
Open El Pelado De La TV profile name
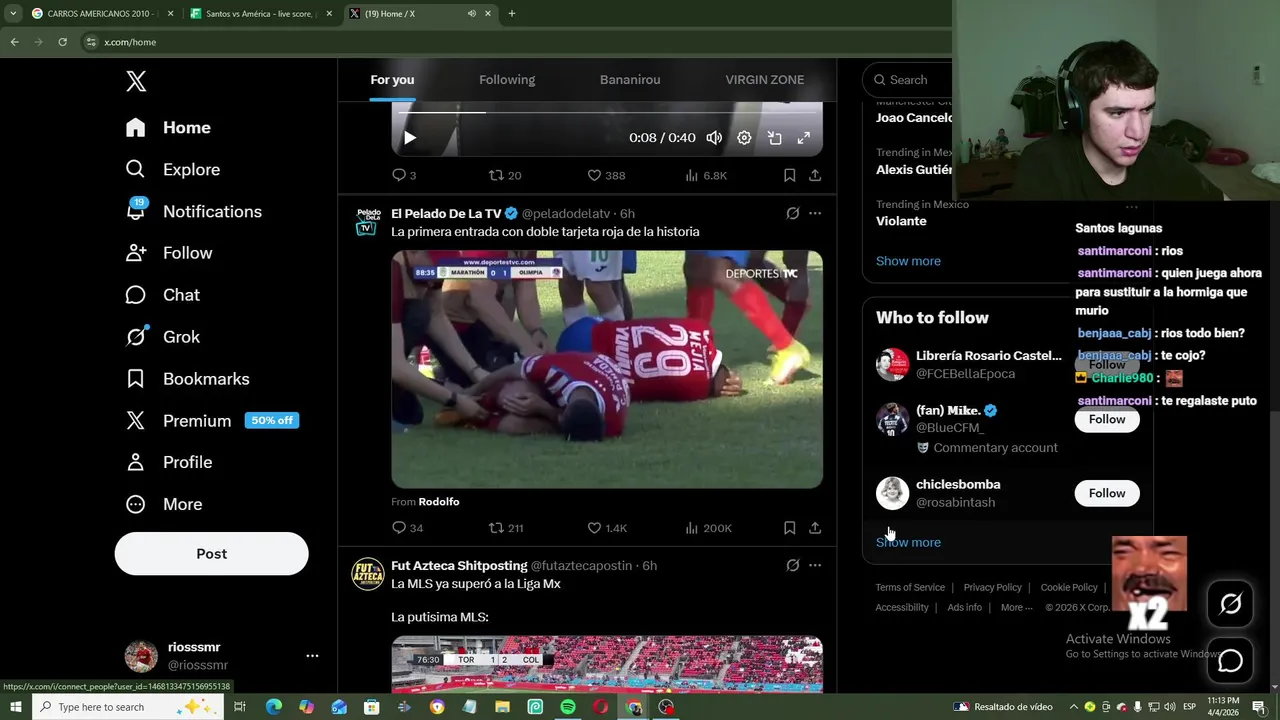coord(446,213)
